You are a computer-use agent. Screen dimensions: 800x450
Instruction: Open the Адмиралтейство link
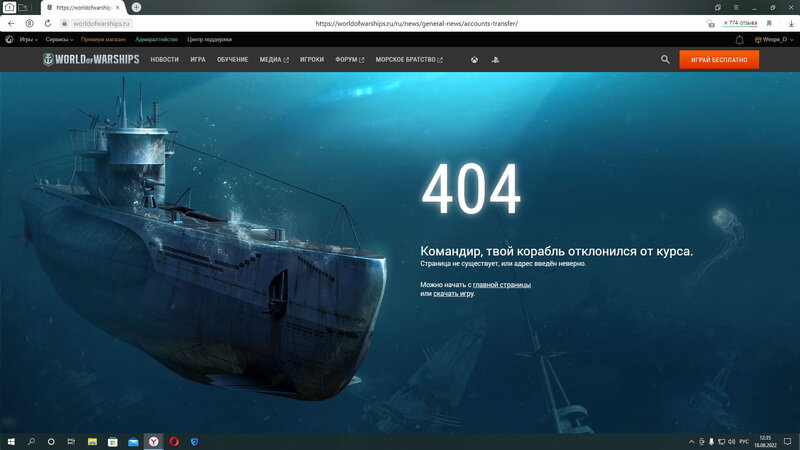tap(156, 39)
